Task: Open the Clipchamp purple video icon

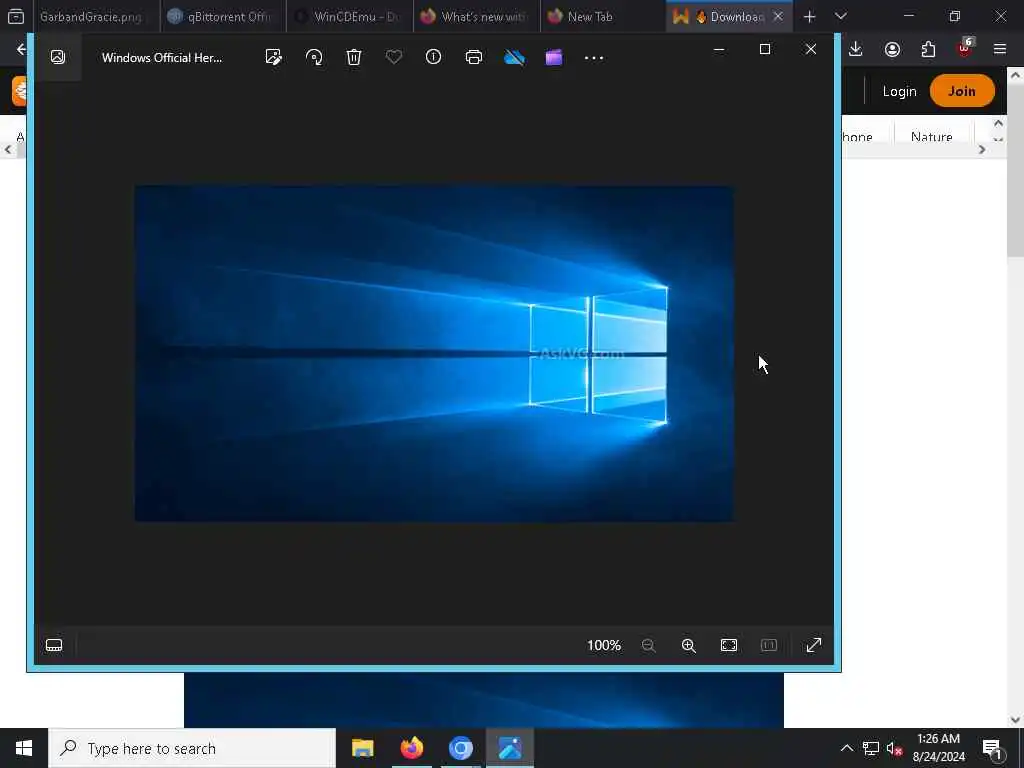Action: pos(554,57)
